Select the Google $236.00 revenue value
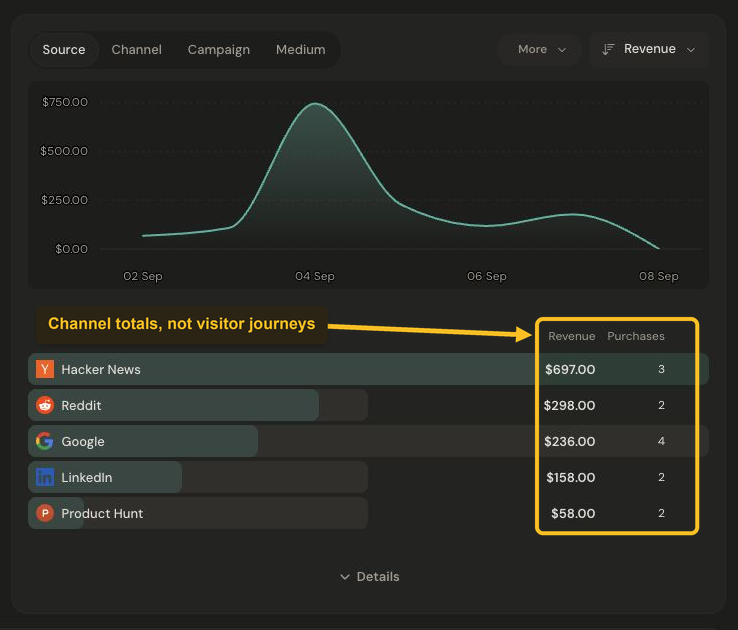The width and height of the screenshot is (738, 630). tap(570, 441)
